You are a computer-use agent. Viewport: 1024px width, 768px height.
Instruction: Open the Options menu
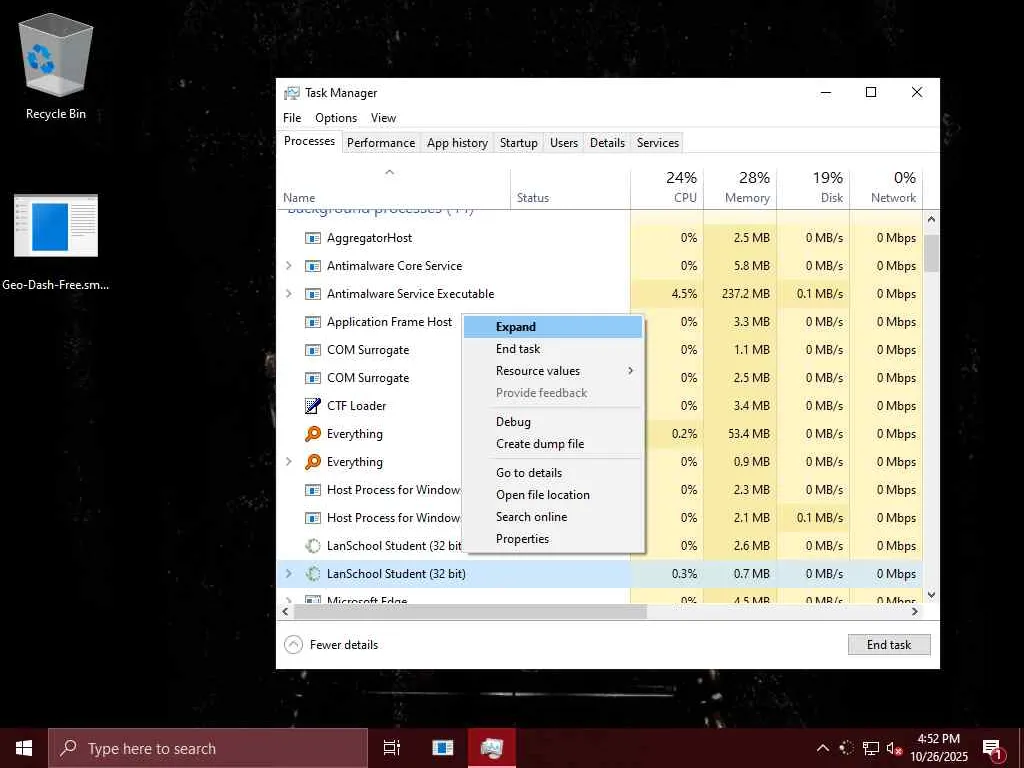tap(336, 118)
